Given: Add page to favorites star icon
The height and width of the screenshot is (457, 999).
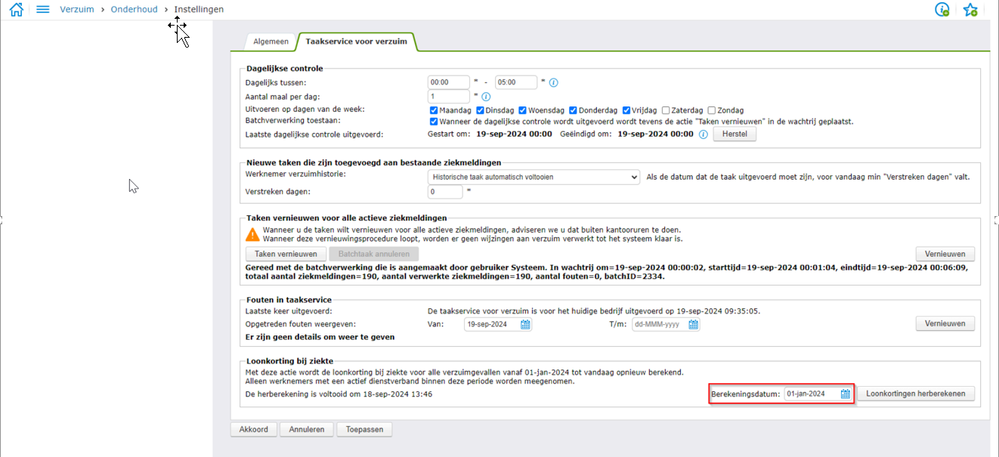Looking at the screenshot, I should 970,10.
